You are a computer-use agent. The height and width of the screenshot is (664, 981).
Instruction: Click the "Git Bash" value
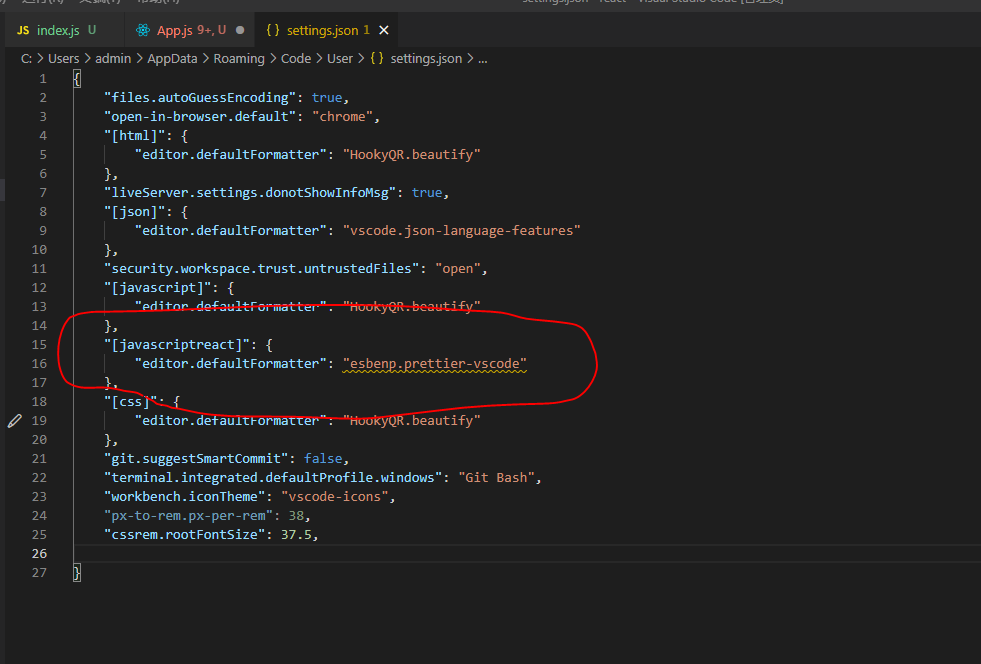pyautogui.click(x=497, y=478)
